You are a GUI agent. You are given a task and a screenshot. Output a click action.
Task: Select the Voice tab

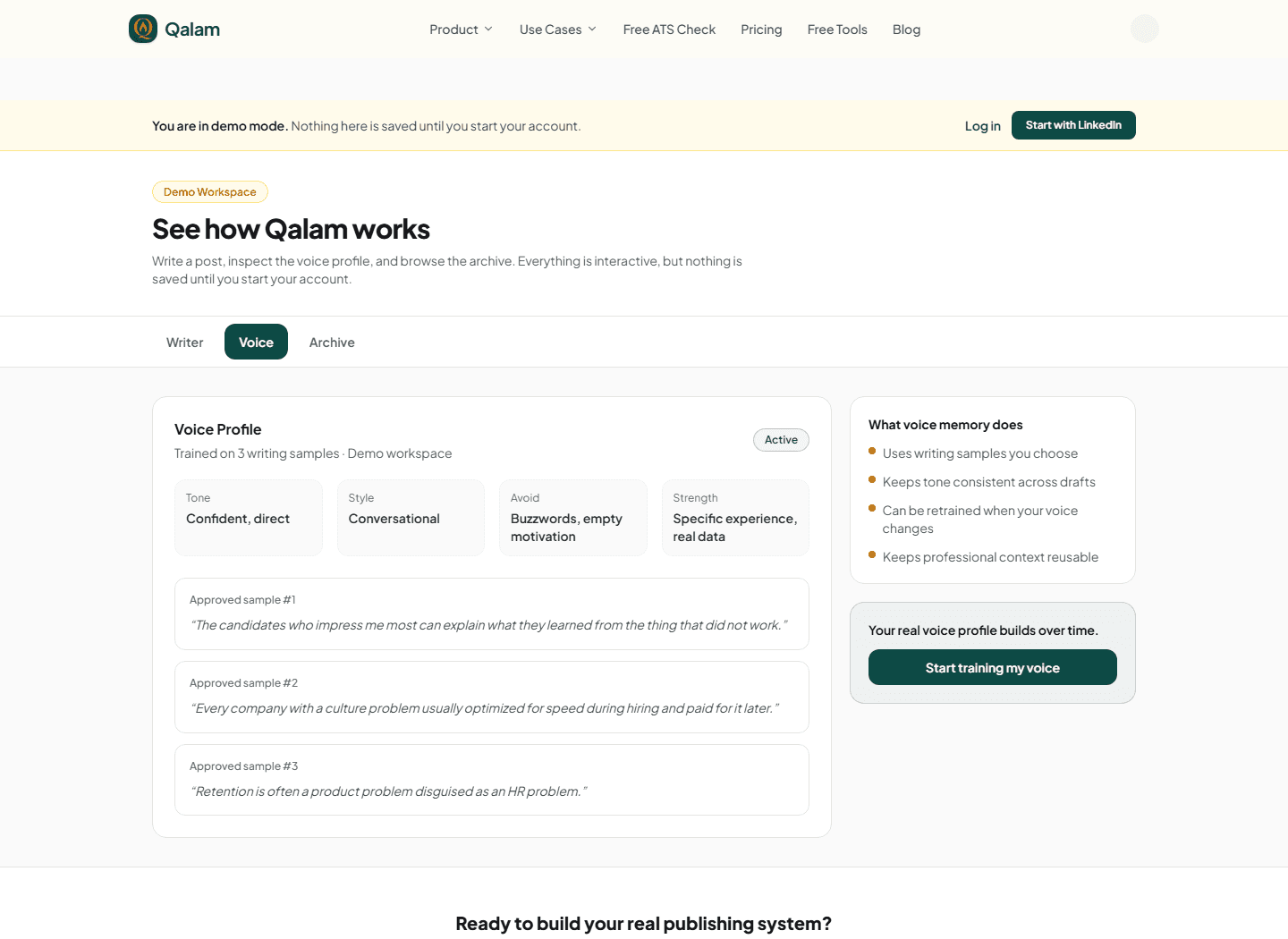click(x=256, y=342)
